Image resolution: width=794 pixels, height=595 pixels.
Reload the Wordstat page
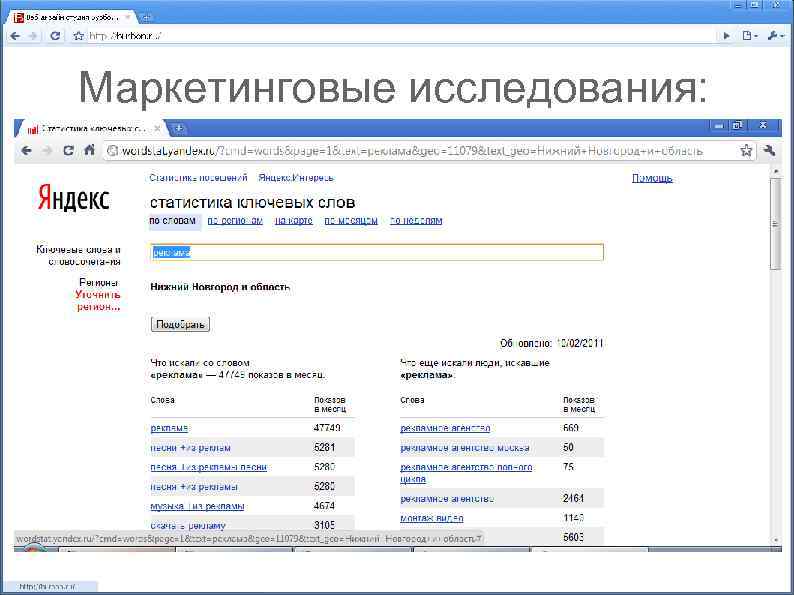point(68,150)
